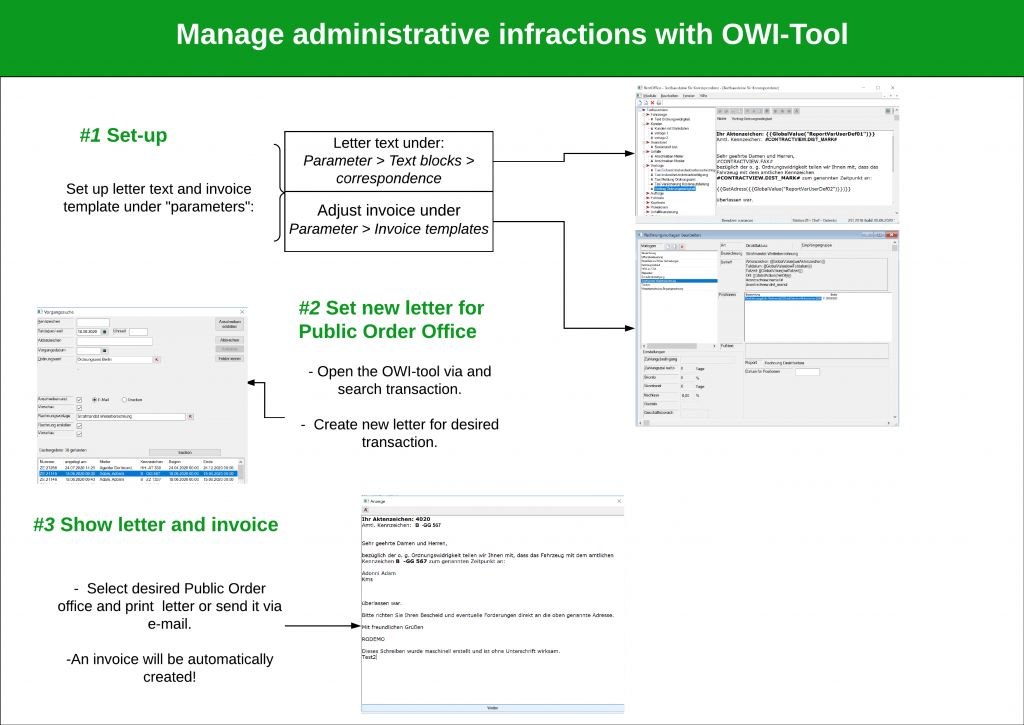Select the blue highlighted row in search results
The image size is (1024, 725).
click(138, 474)
